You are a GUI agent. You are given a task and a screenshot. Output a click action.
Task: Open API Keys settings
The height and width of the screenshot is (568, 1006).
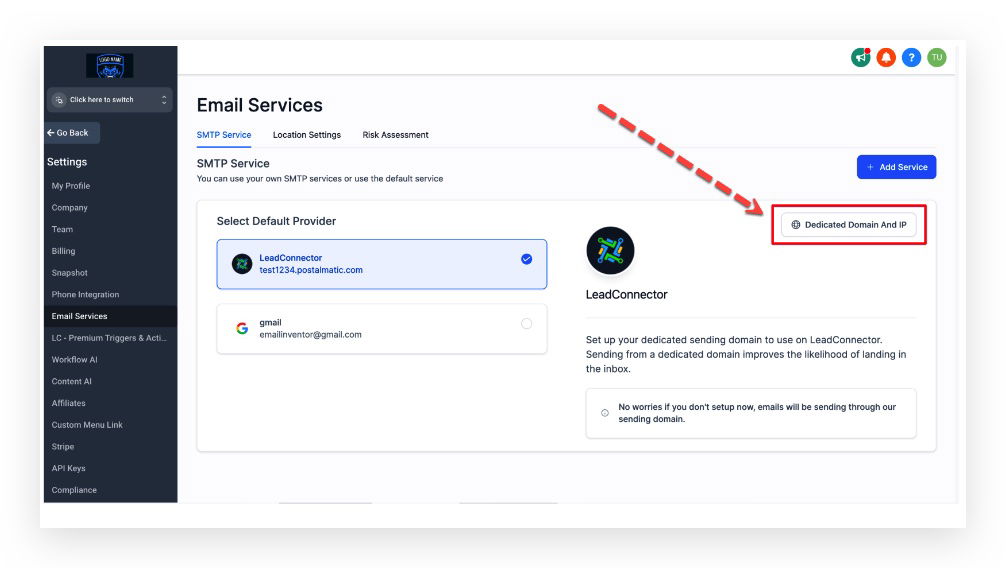coord(69,469)
